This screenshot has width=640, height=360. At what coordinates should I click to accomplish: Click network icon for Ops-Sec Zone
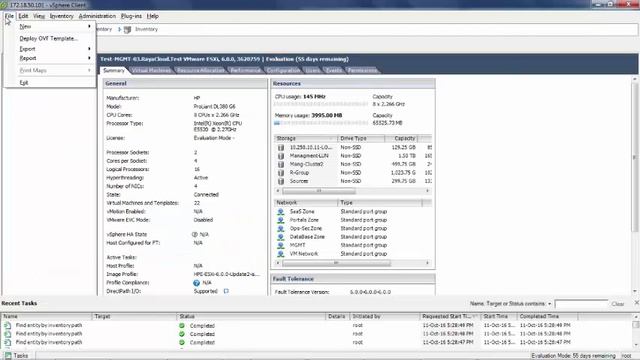[x=281, y=229]
